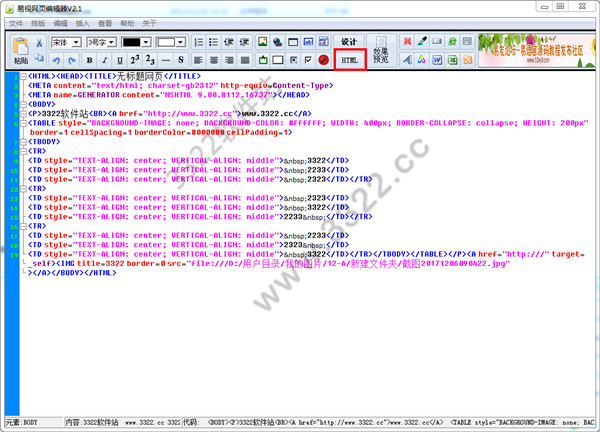Click the status bar 内容:3322软件站 field

(x=122, y=422)
